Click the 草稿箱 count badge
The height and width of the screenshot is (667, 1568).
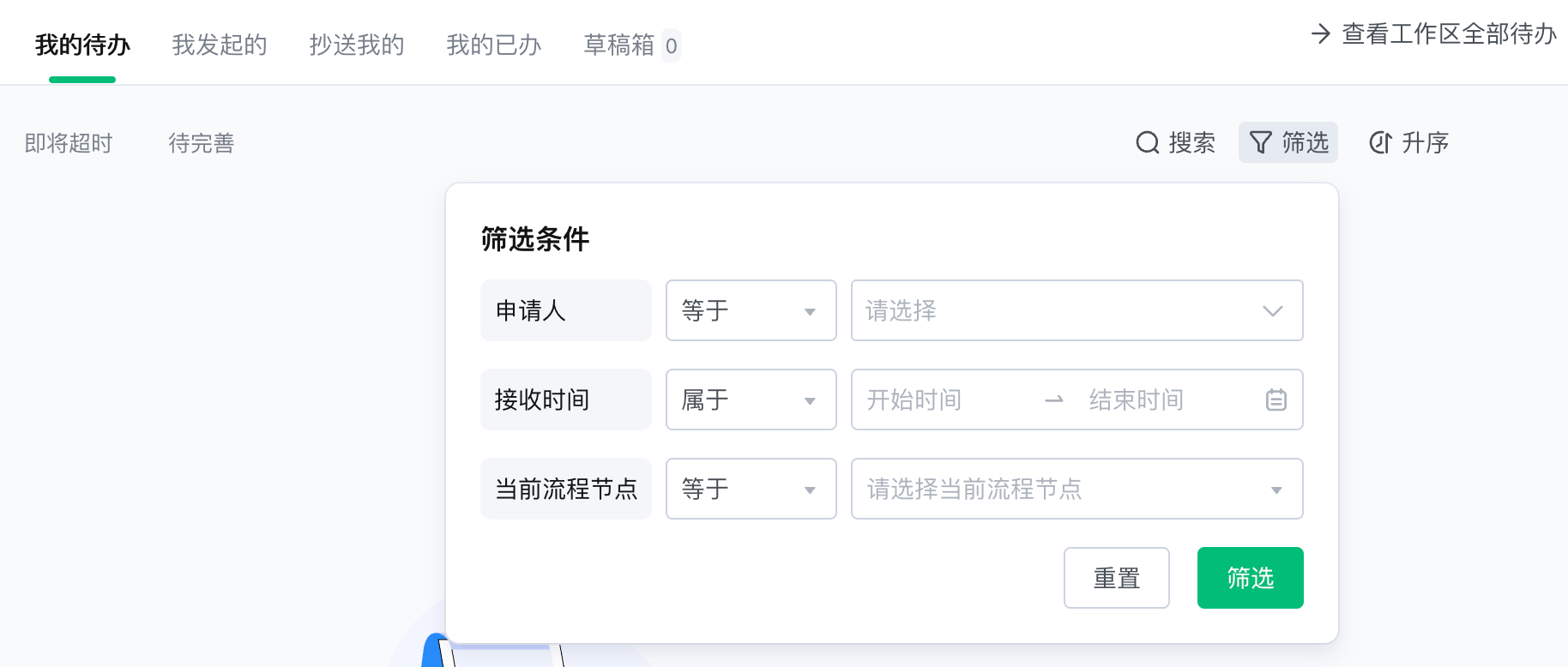pyautogui.click(x=672, y=45)
